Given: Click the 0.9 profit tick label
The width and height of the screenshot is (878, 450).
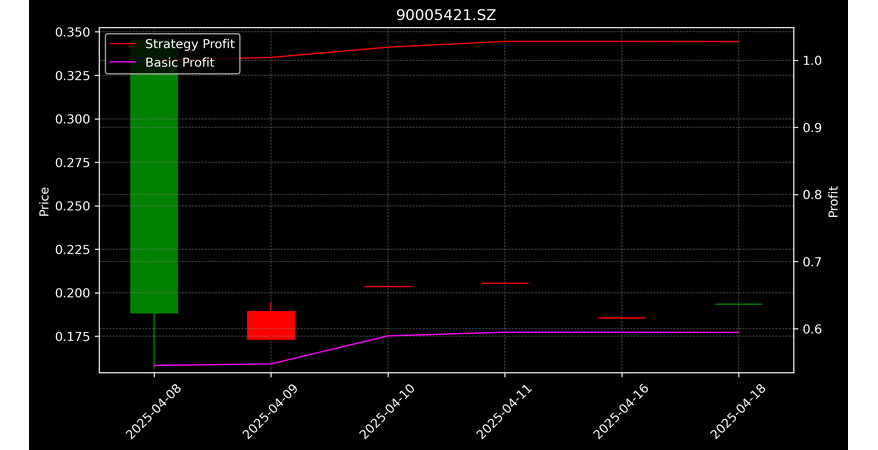Looking at the screenshot, I should (x=811, y=128).
